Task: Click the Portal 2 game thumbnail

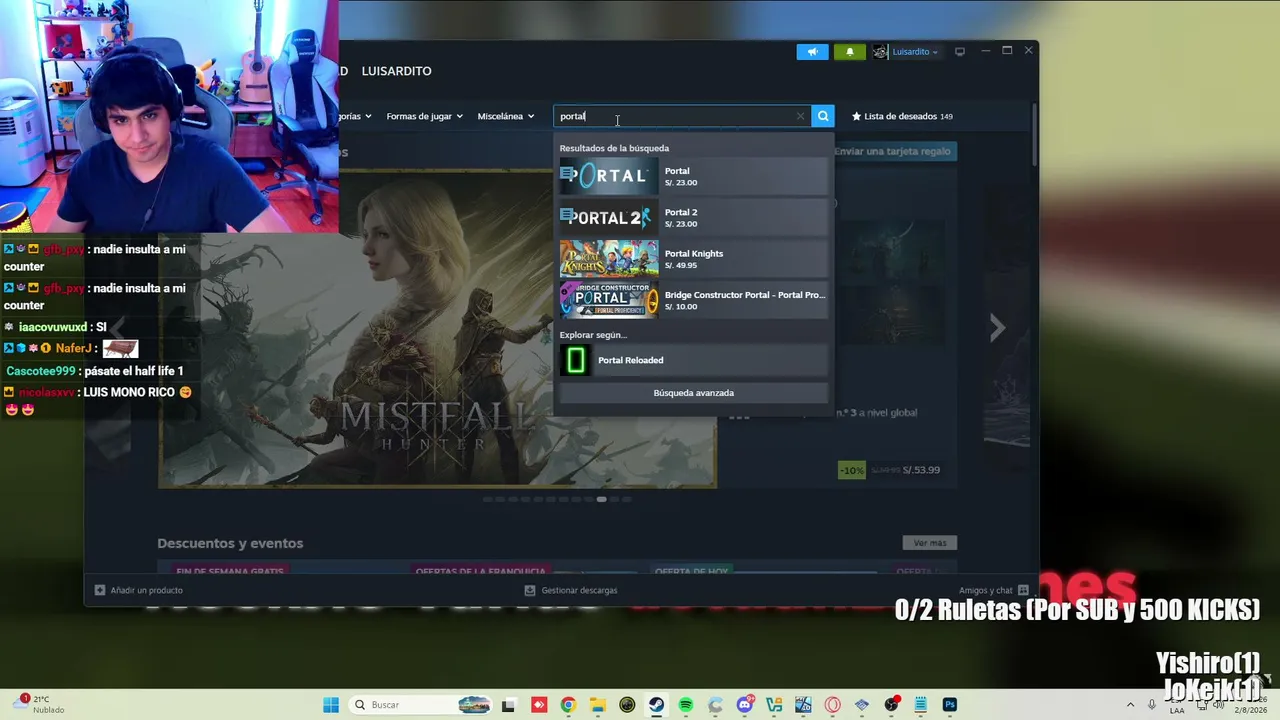Action: (609, 218)
